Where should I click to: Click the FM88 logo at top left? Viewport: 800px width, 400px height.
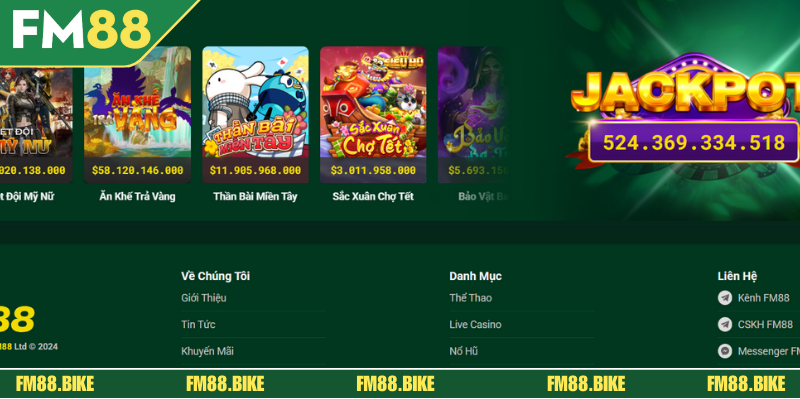[x=82, y=30]
